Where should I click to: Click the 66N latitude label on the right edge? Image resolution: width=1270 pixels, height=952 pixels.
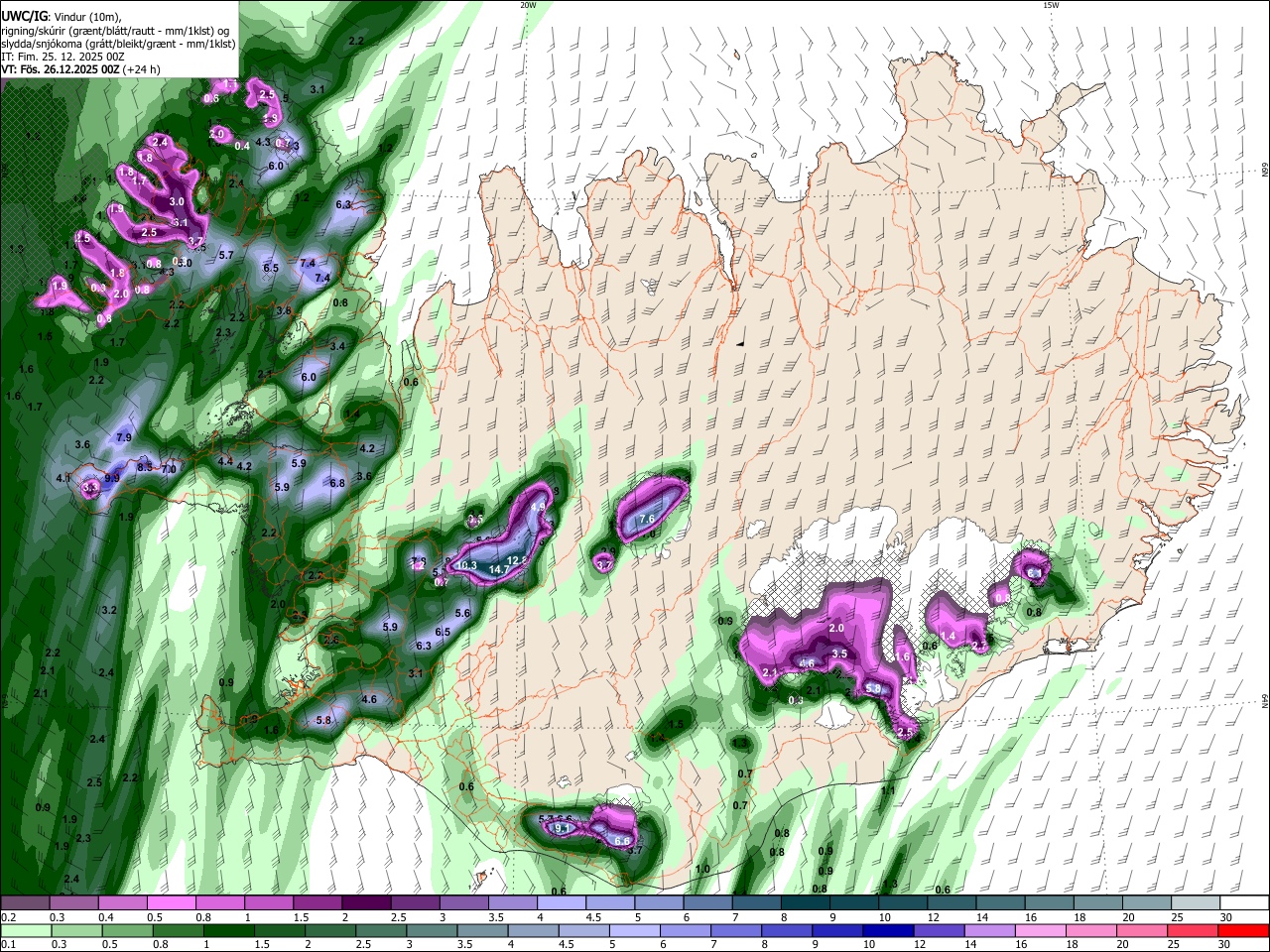(1265, 171)
